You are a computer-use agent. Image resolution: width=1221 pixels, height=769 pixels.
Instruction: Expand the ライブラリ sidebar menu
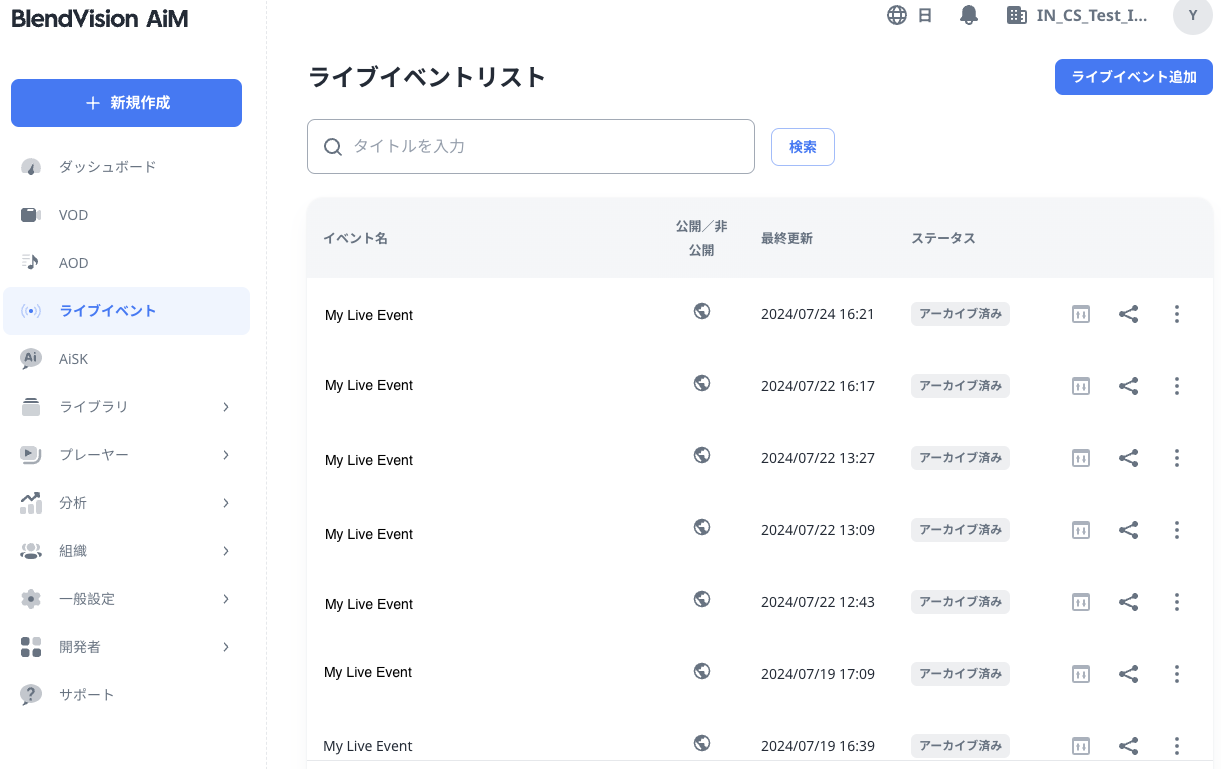(127, 407)
